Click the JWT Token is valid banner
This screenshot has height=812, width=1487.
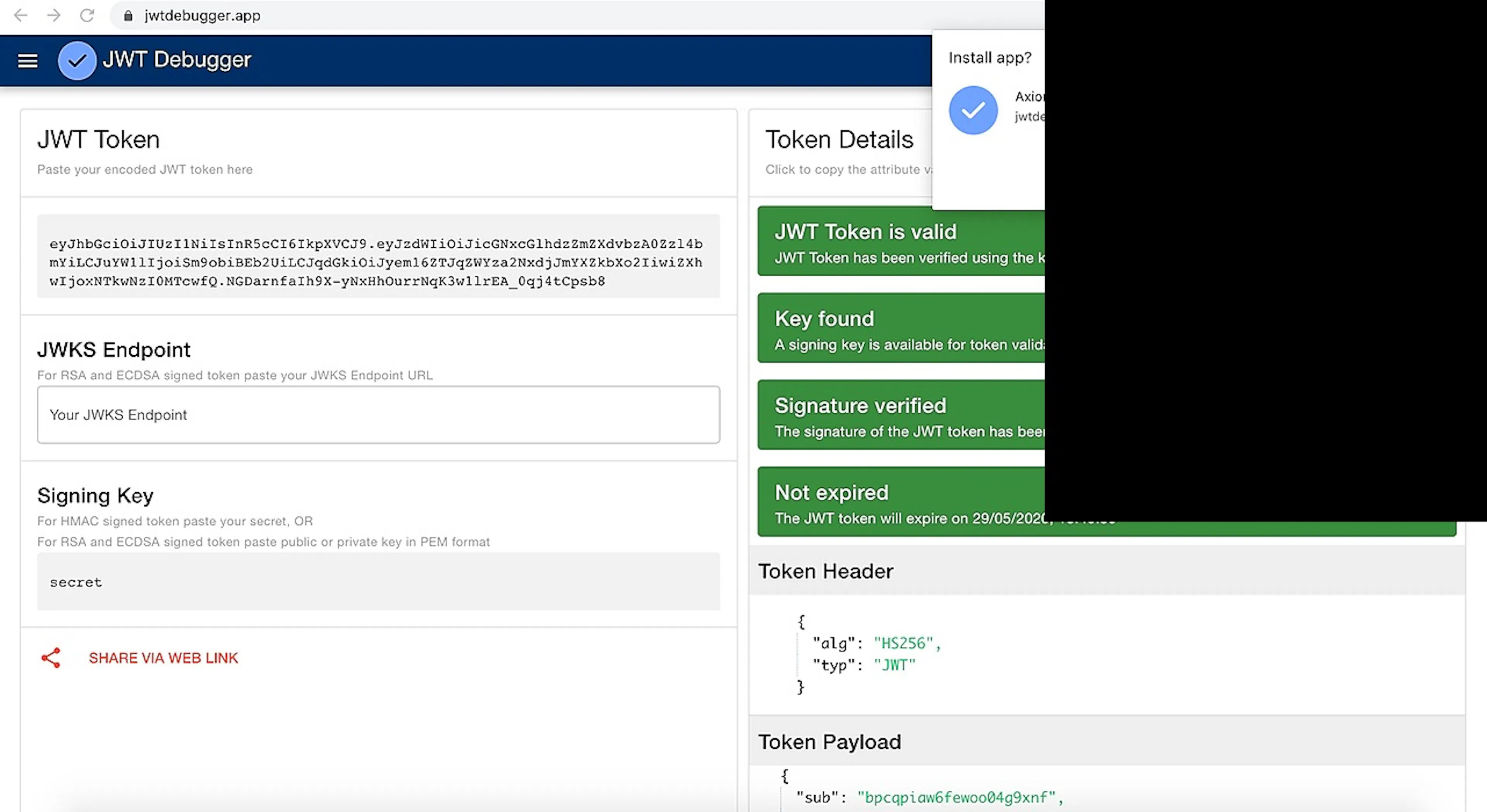tap(901, 241)
